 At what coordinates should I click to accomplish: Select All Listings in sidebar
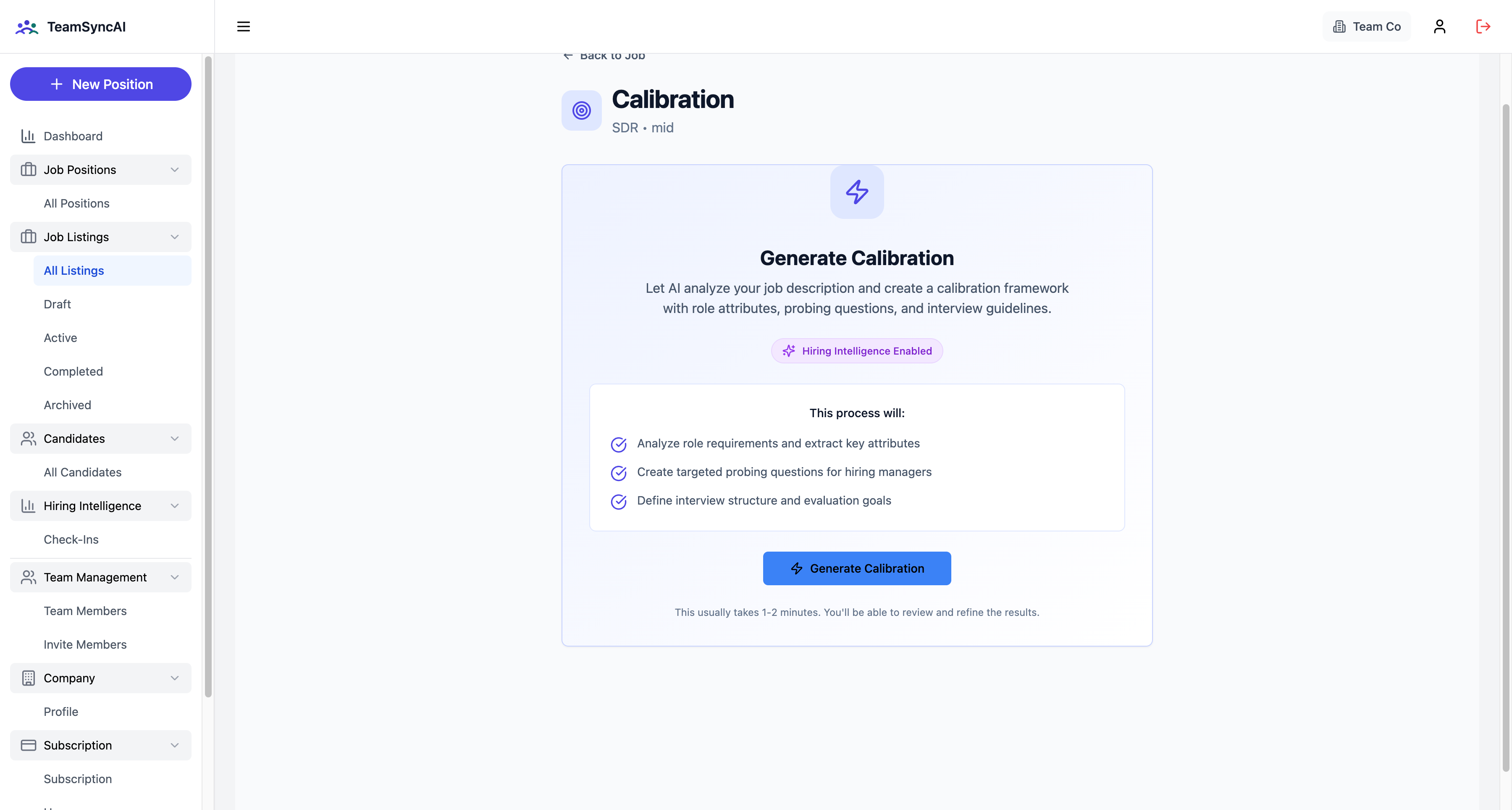pyautogui.click(x=74, y=271)
